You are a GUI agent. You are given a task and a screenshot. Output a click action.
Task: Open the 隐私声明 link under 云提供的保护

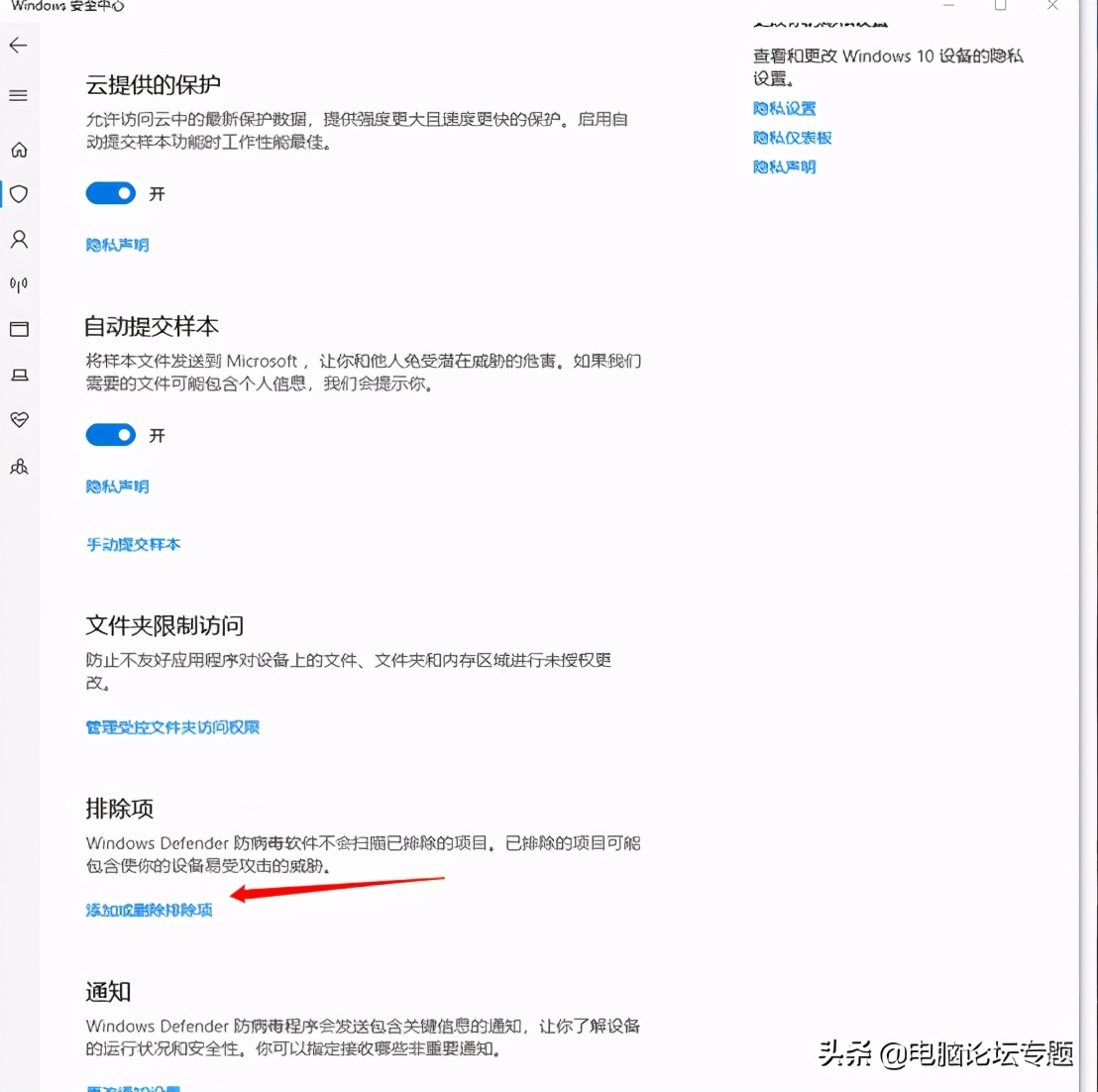pyautogui.click(x=117, y=245)
